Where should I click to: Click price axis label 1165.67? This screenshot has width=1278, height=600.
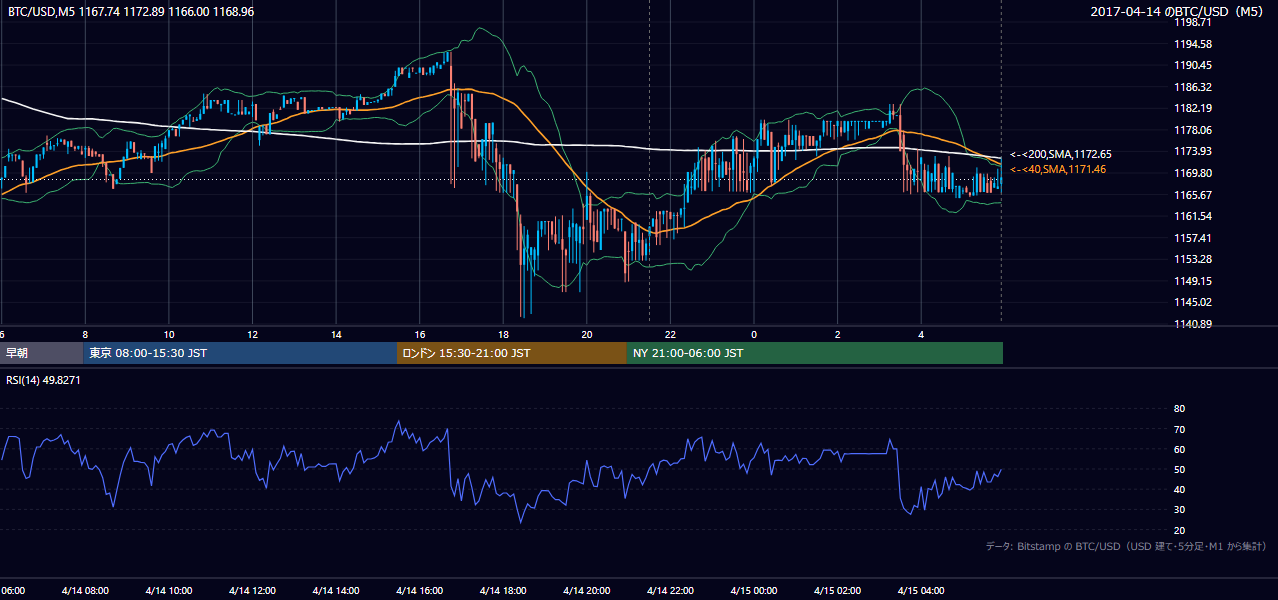1192,195
